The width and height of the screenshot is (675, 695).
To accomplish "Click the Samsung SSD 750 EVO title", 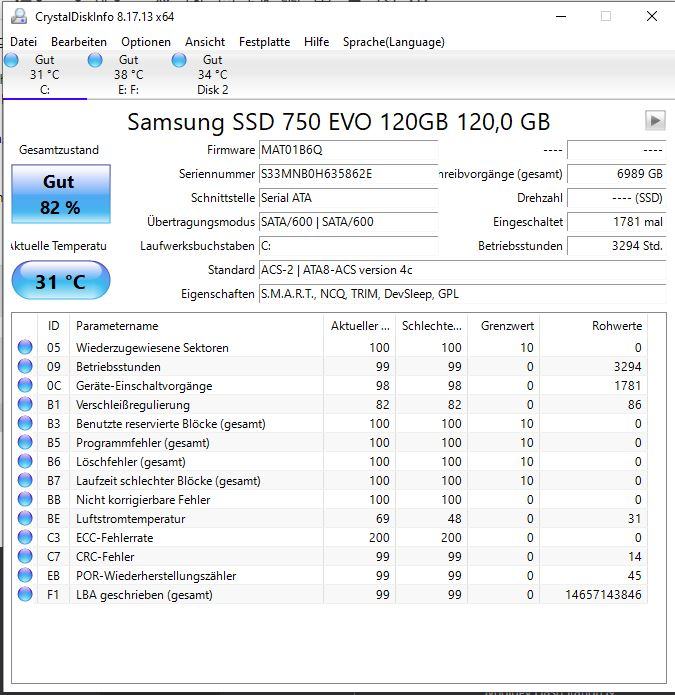I will [x=339, y=122].
